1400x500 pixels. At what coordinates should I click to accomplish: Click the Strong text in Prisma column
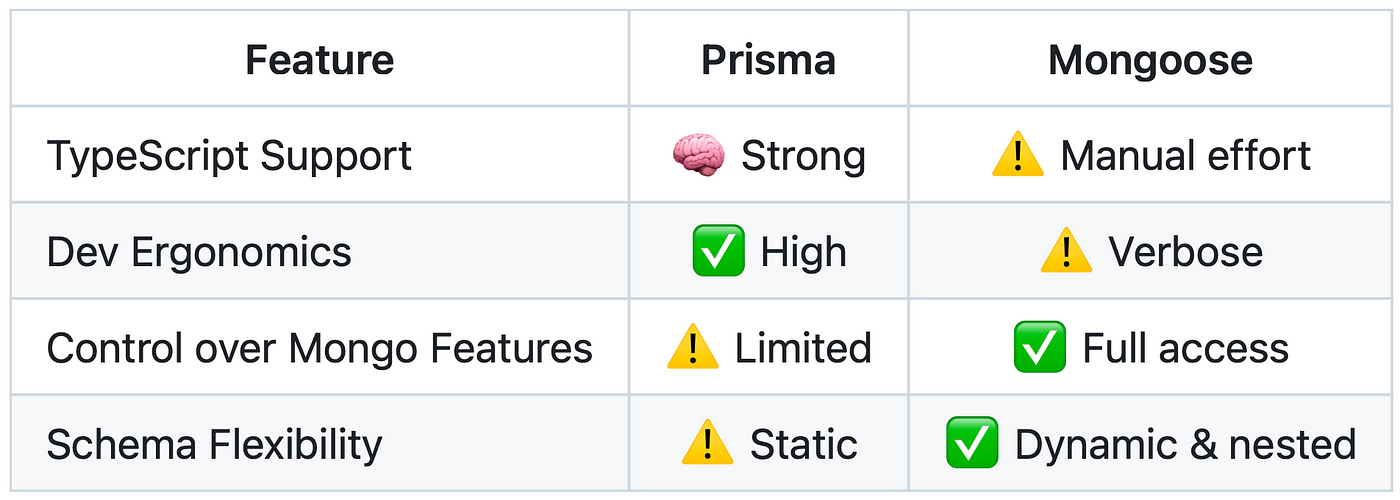point(803,157)
